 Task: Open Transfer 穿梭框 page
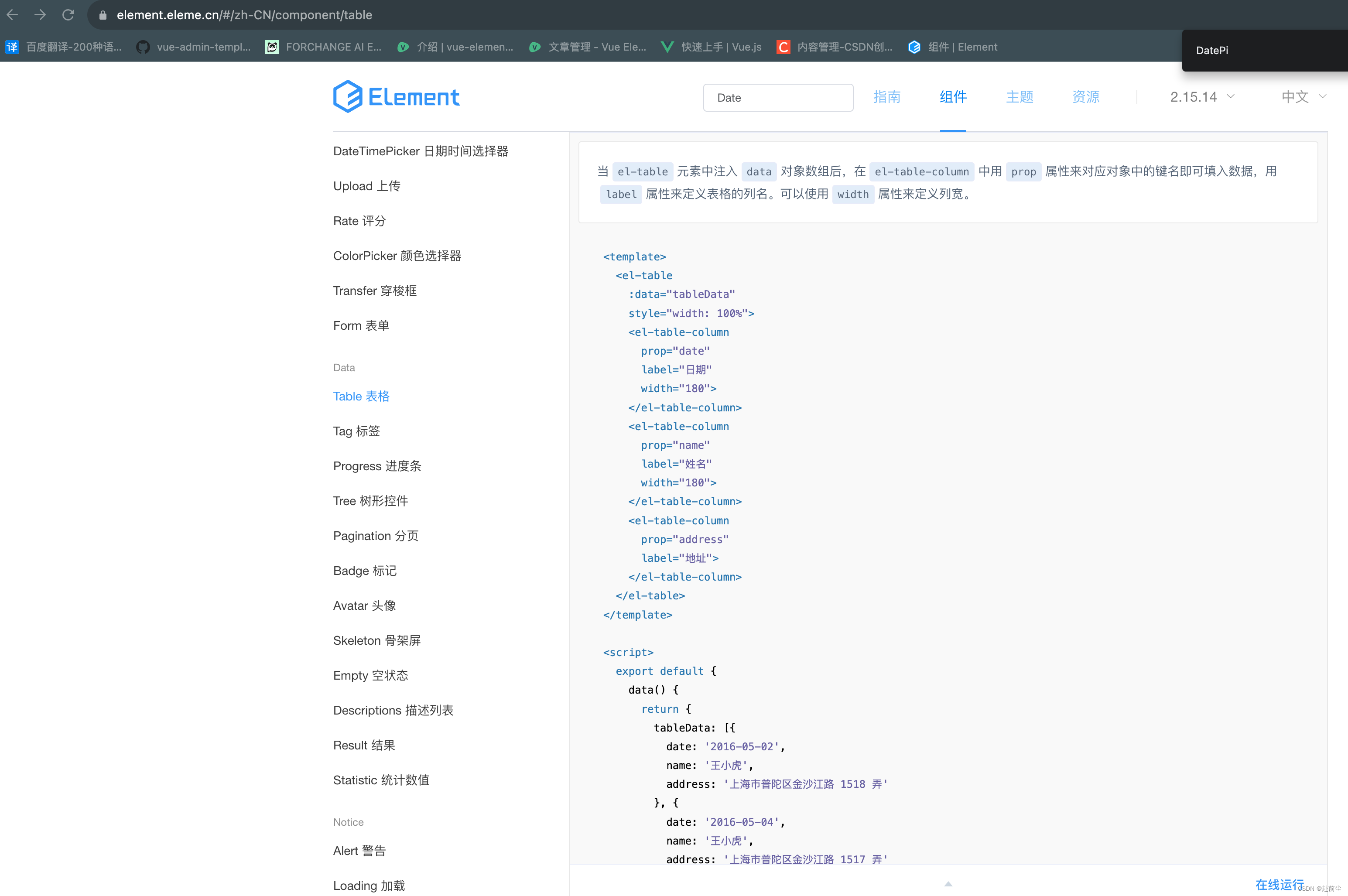click(x=375, y=290)
